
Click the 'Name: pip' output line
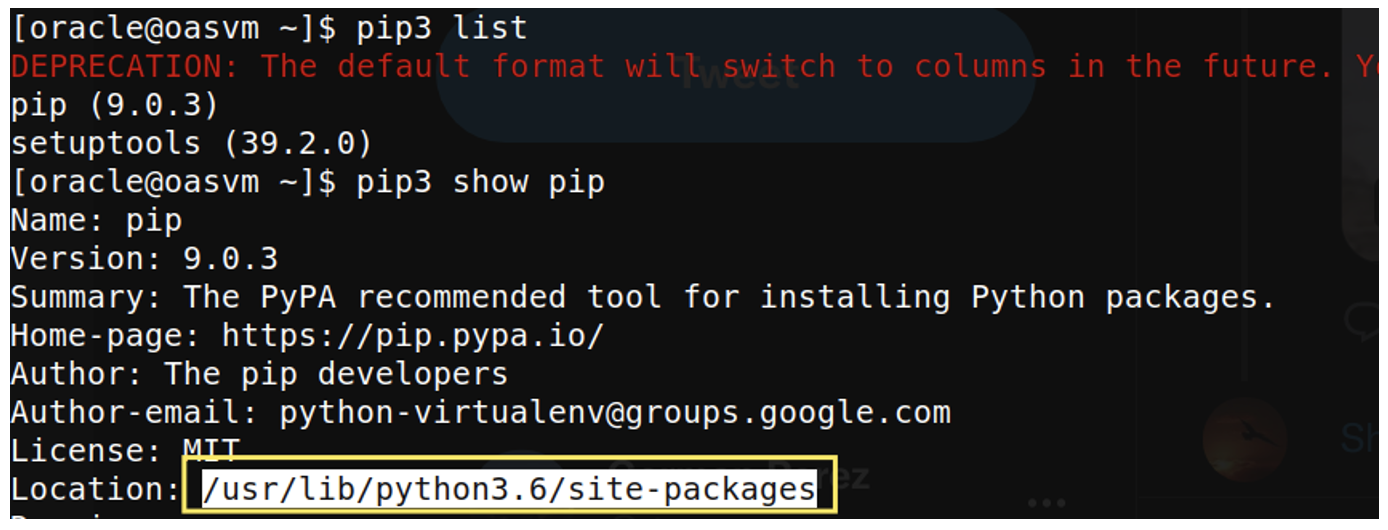96,220
